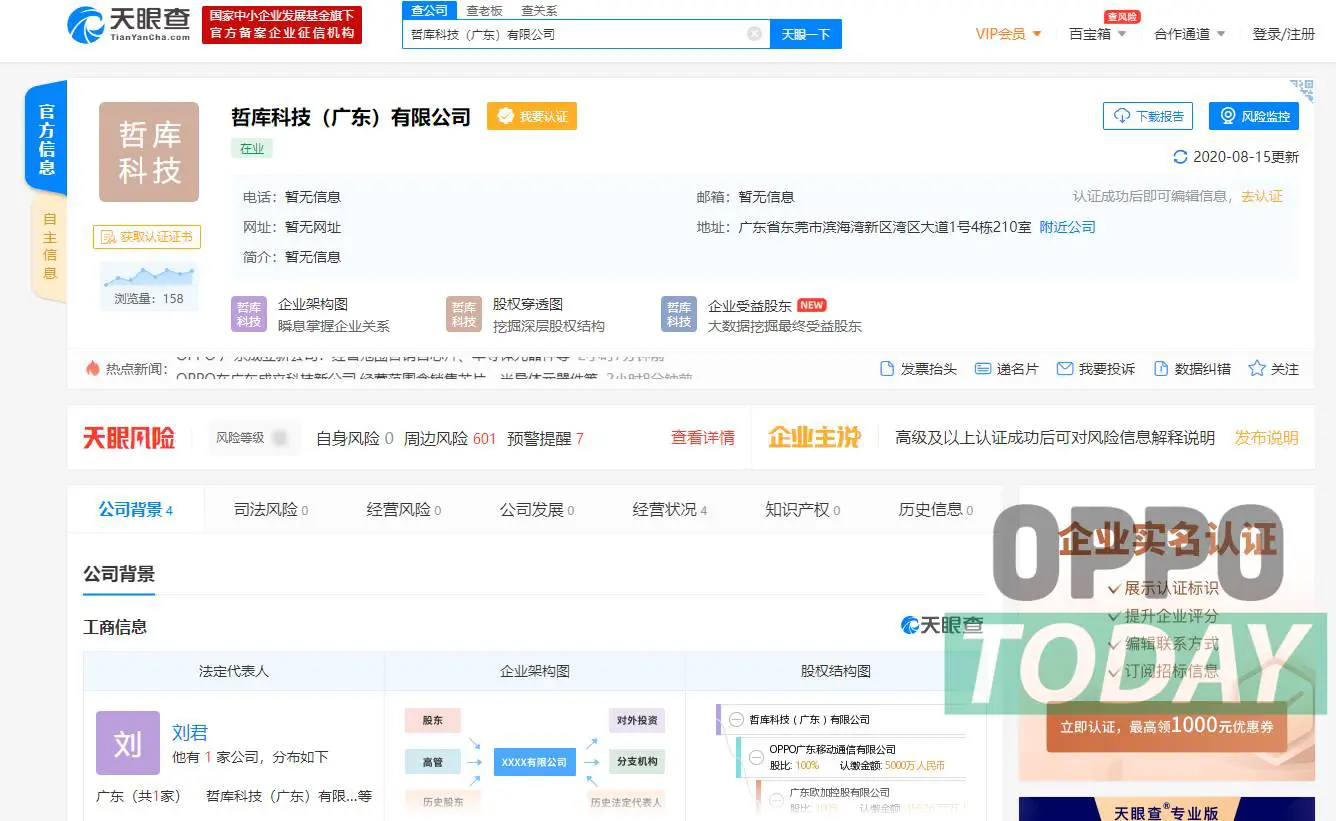The image size is (1336, 821).
Task: Open the 附近公司 link
Action: 1068,227
